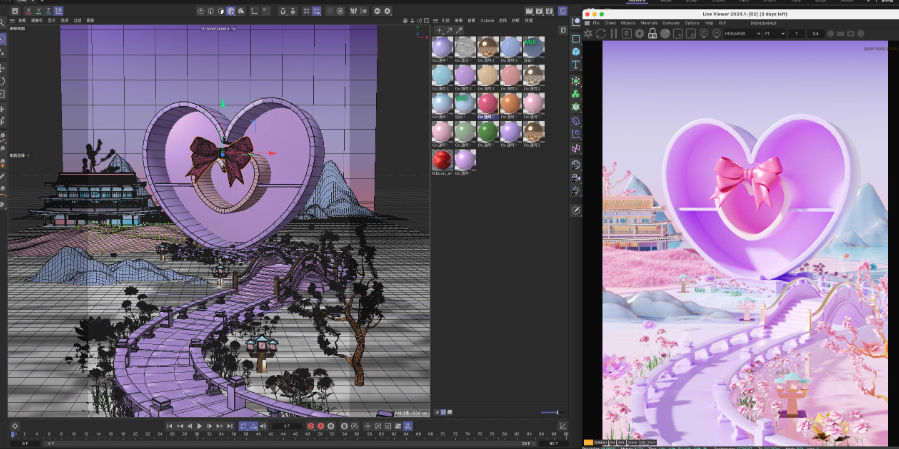The image size is (899, 449).
Task: Select the Text tool in the vertical toolbar
Action: coord(577,64)
